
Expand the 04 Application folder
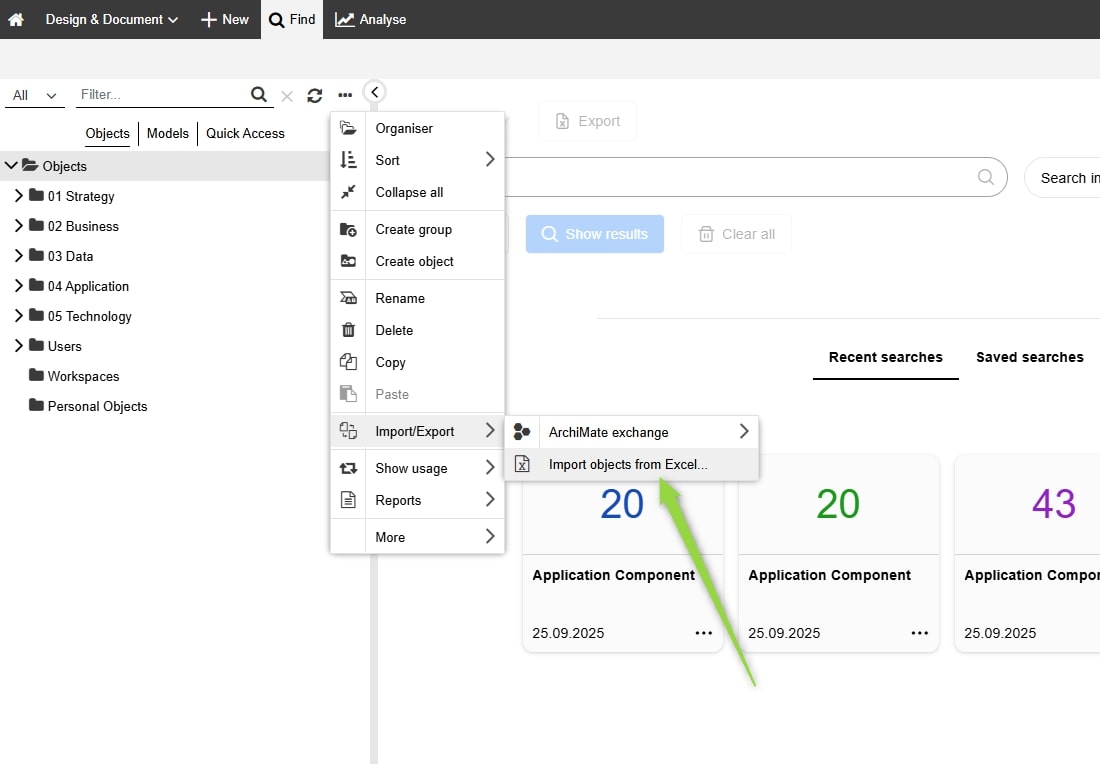pyautogui.click(x=18, y=286)
